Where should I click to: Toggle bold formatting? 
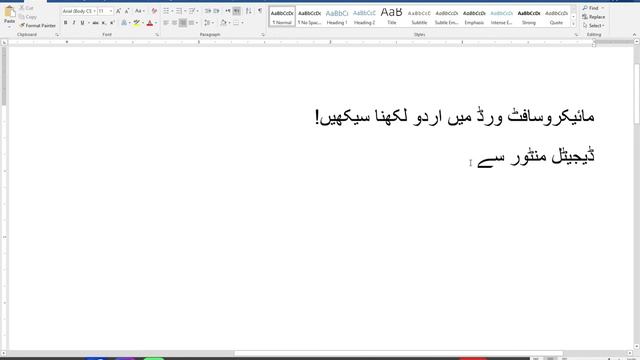point(65,23)
